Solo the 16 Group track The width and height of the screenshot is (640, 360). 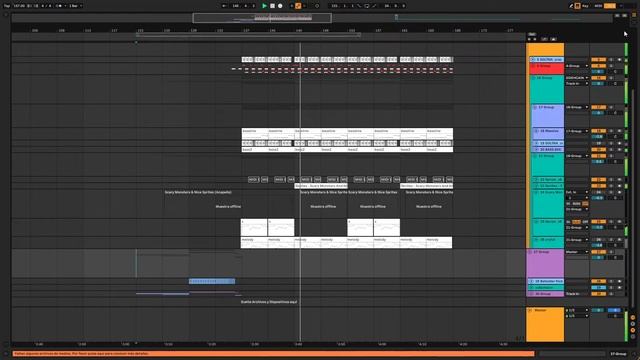611,78
